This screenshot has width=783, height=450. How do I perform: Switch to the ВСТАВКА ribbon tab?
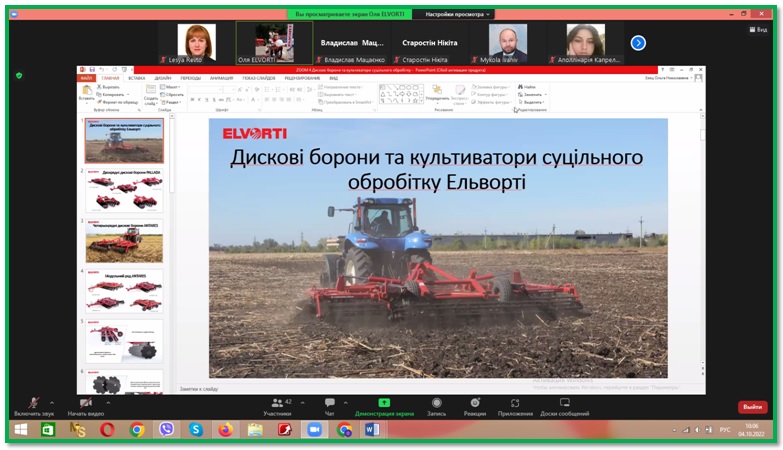click(136, 78)
